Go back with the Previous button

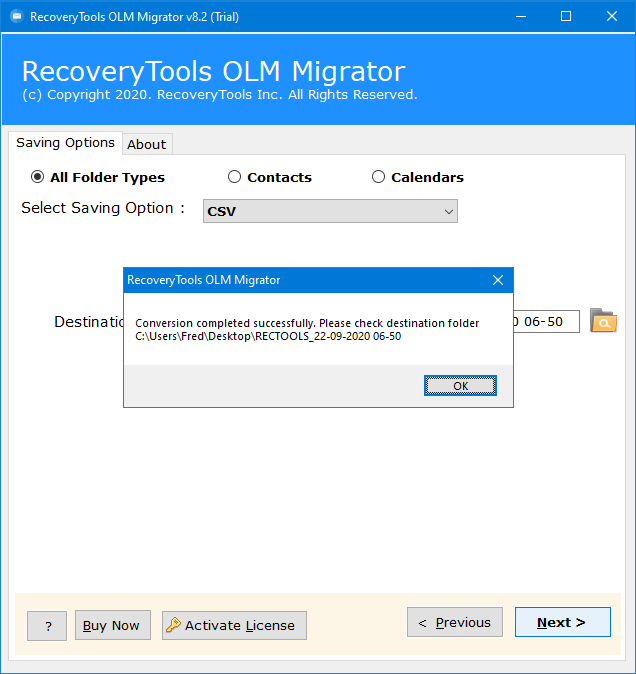[455, 622]
